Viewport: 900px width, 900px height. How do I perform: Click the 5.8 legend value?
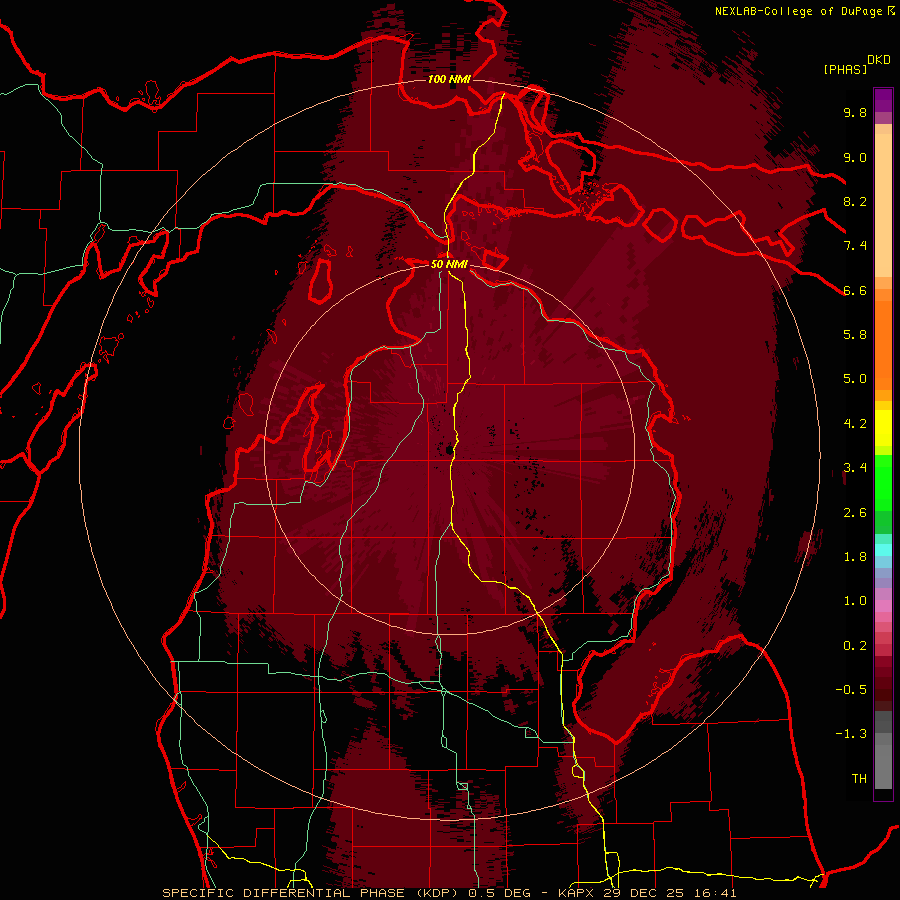(855, 335)
